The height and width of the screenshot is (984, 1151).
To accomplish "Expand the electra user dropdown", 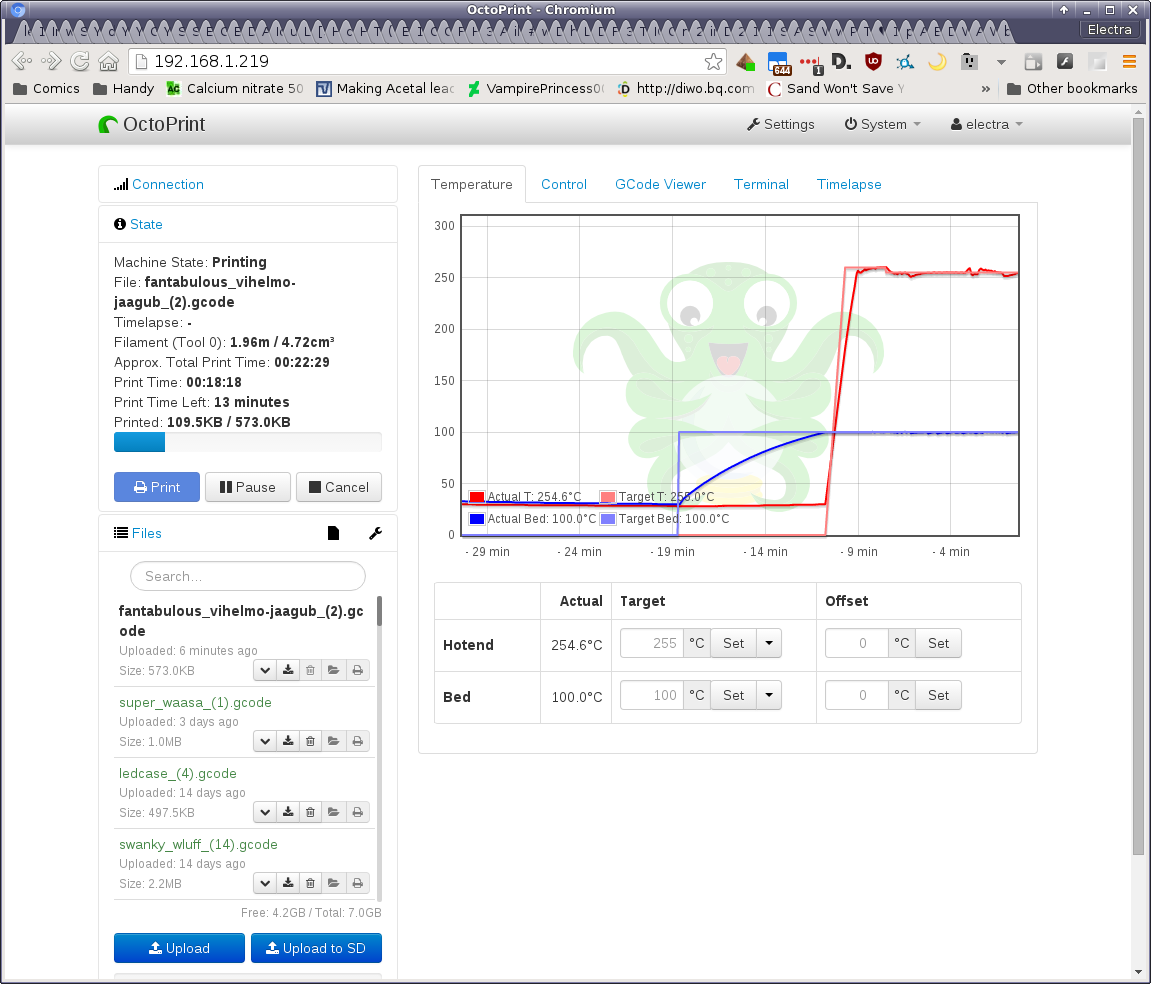I will 987,125.
